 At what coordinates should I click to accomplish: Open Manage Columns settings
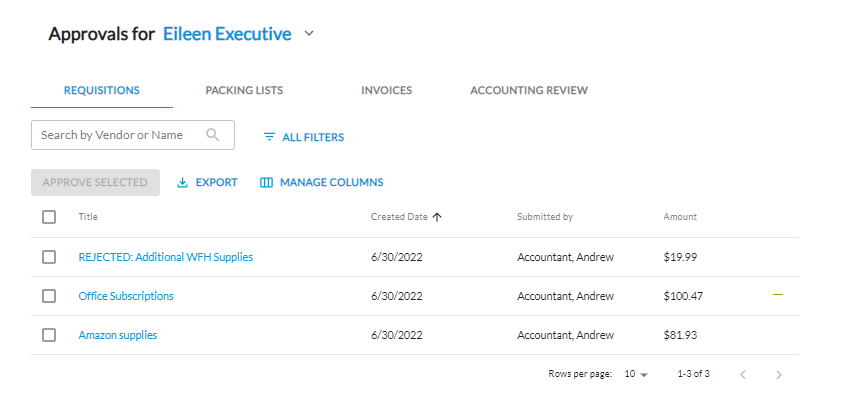point(321,182)
